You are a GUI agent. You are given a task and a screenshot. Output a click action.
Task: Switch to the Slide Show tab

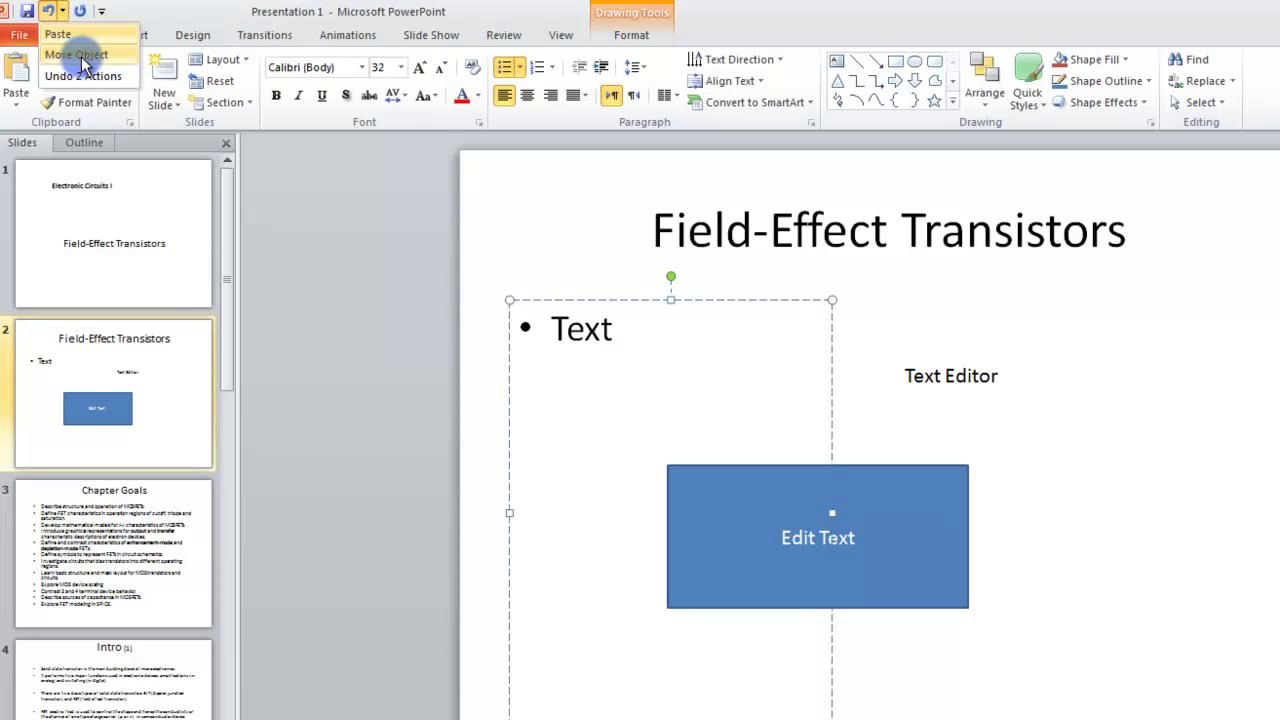(x=431, y=35)
